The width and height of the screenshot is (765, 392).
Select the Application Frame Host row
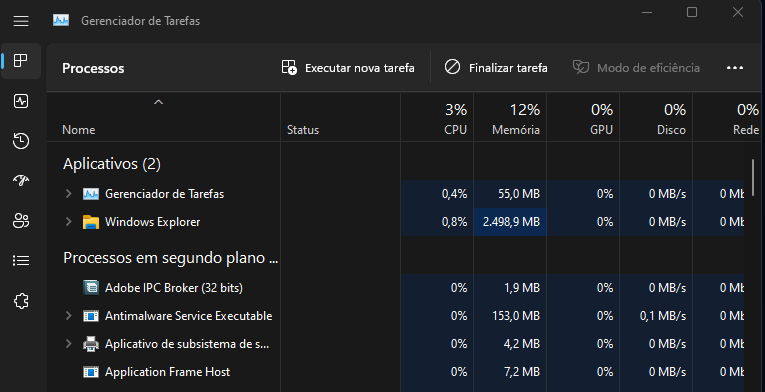[396, 372]
